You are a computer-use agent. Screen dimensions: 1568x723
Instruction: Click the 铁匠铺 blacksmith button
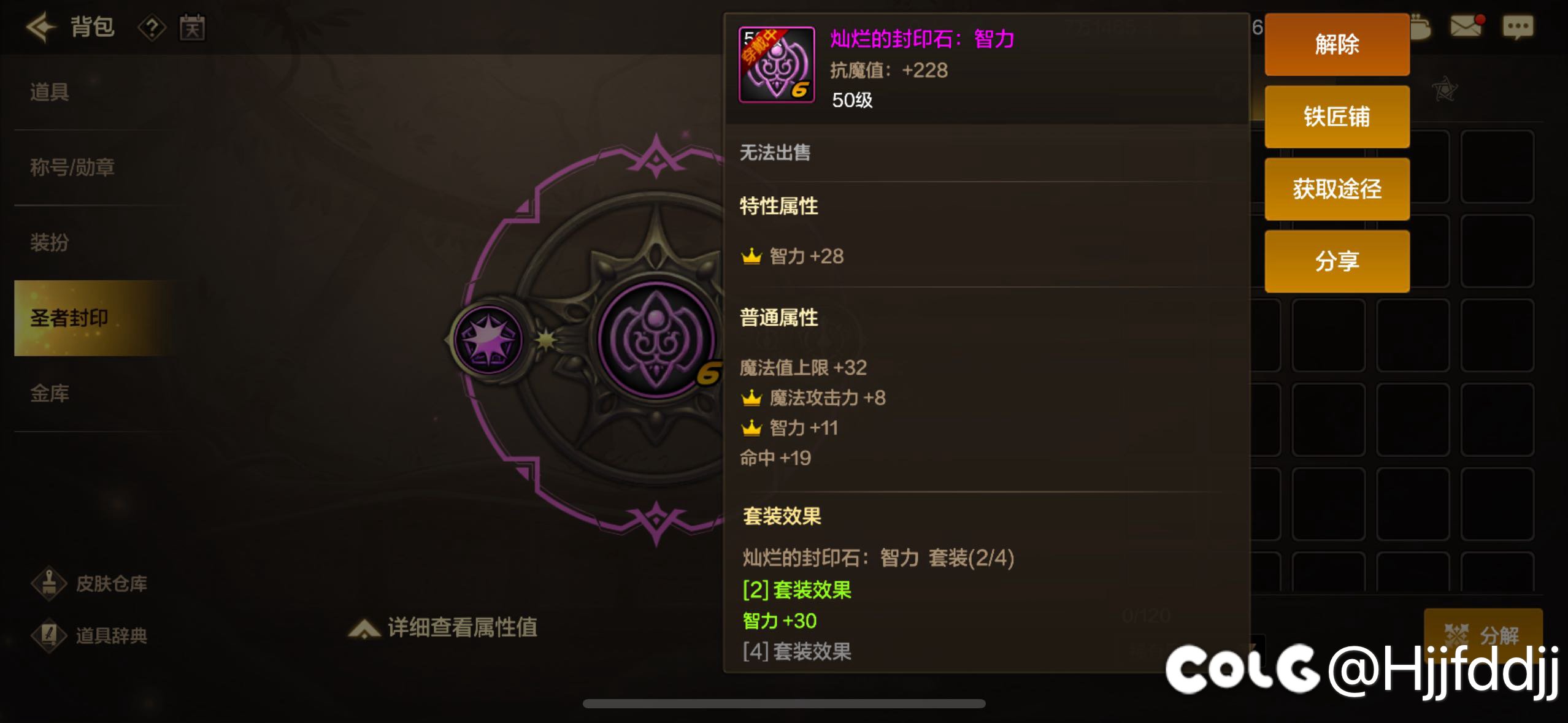[1337, 117]
